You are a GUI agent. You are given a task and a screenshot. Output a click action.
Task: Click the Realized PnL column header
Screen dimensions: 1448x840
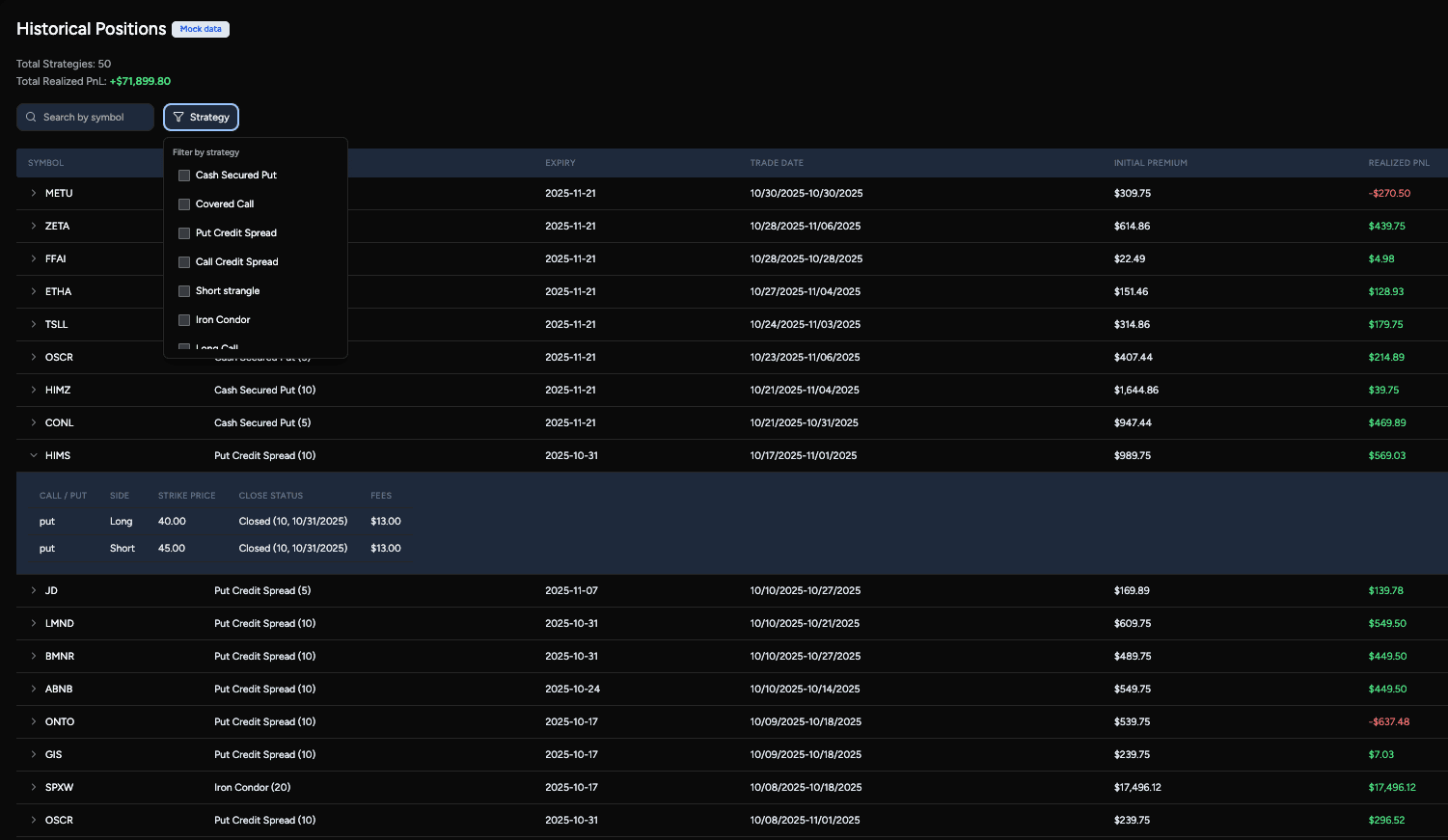click(1399, 163)
